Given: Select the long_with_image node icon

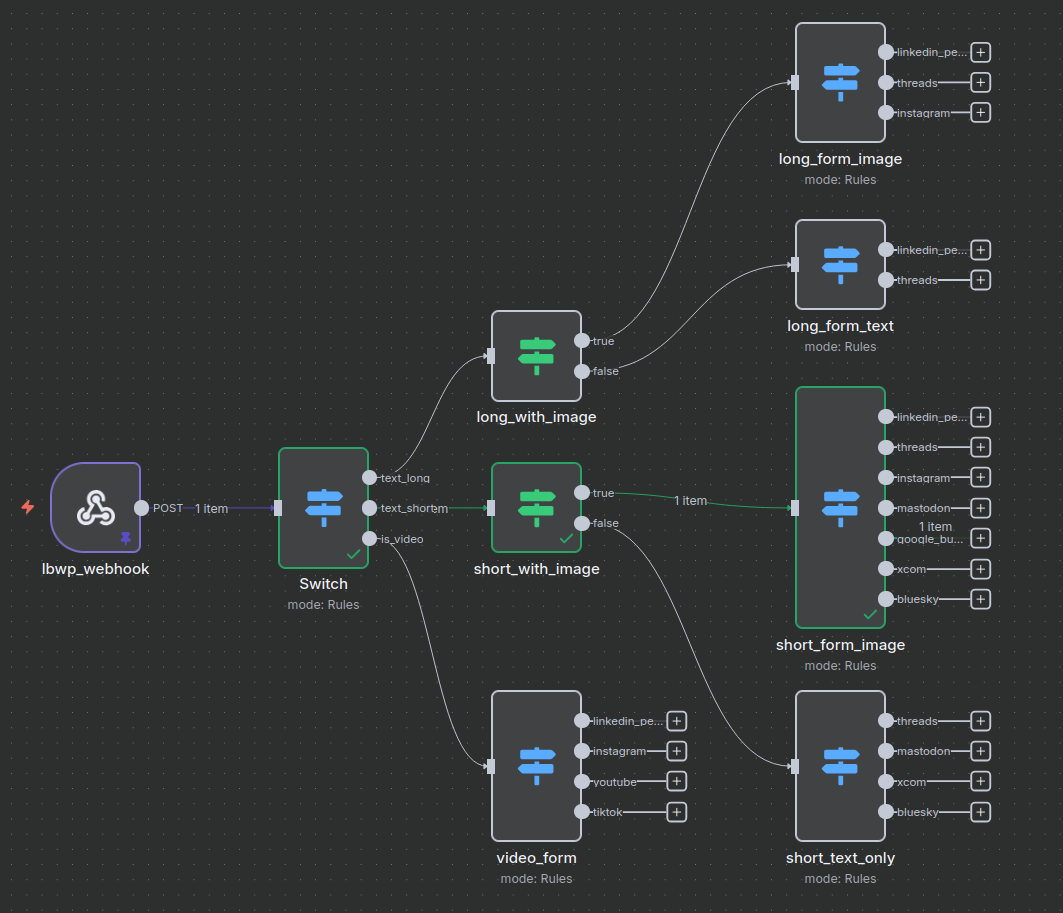Looking at the screenshot, I should tap(536, 356).
